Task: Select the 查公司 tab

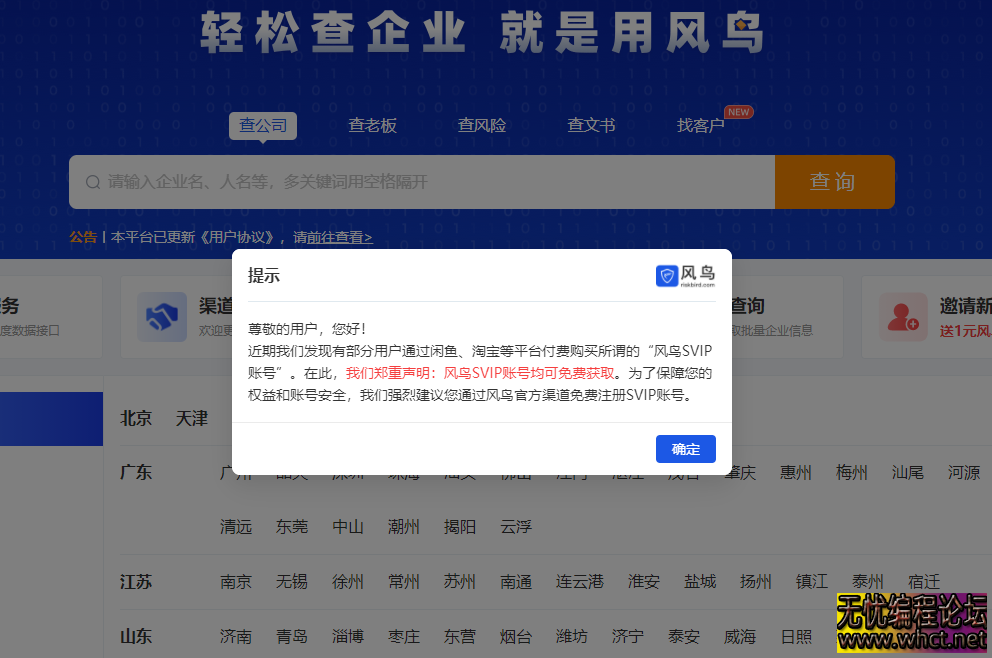Action: click(x=263, y=125)
